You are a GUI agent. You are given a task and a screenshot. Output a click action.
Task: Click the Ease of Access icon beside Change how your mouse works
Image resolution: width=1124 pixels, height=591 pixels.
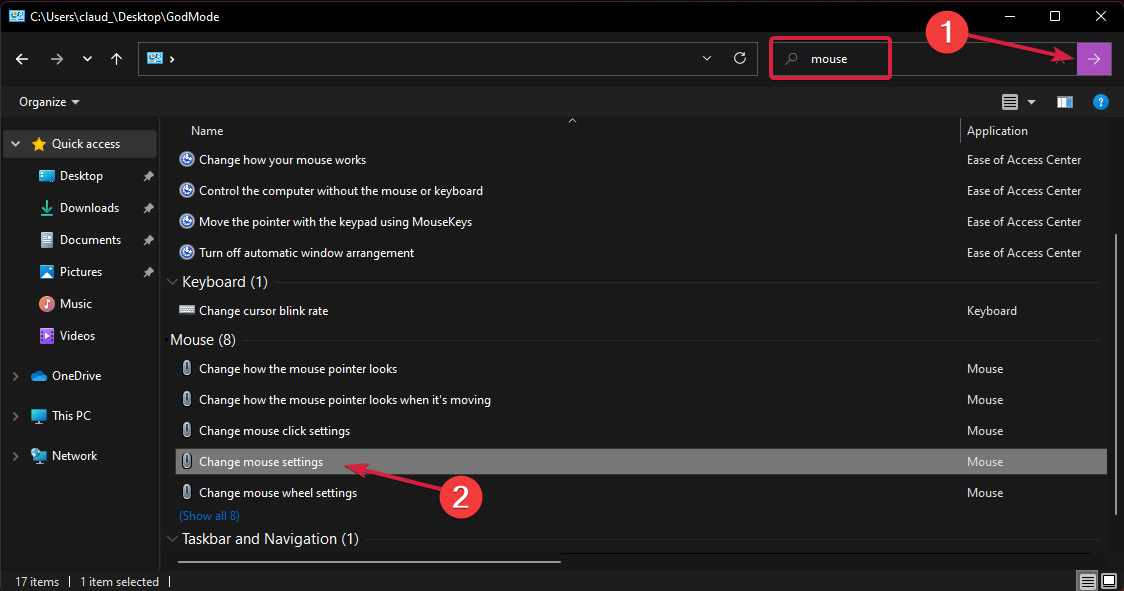pyautogui.click(x=187, y=159)
